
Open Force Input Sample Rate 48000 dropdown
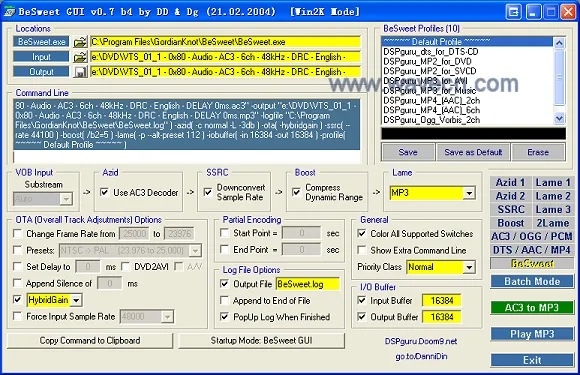click(x=167, y=317)
